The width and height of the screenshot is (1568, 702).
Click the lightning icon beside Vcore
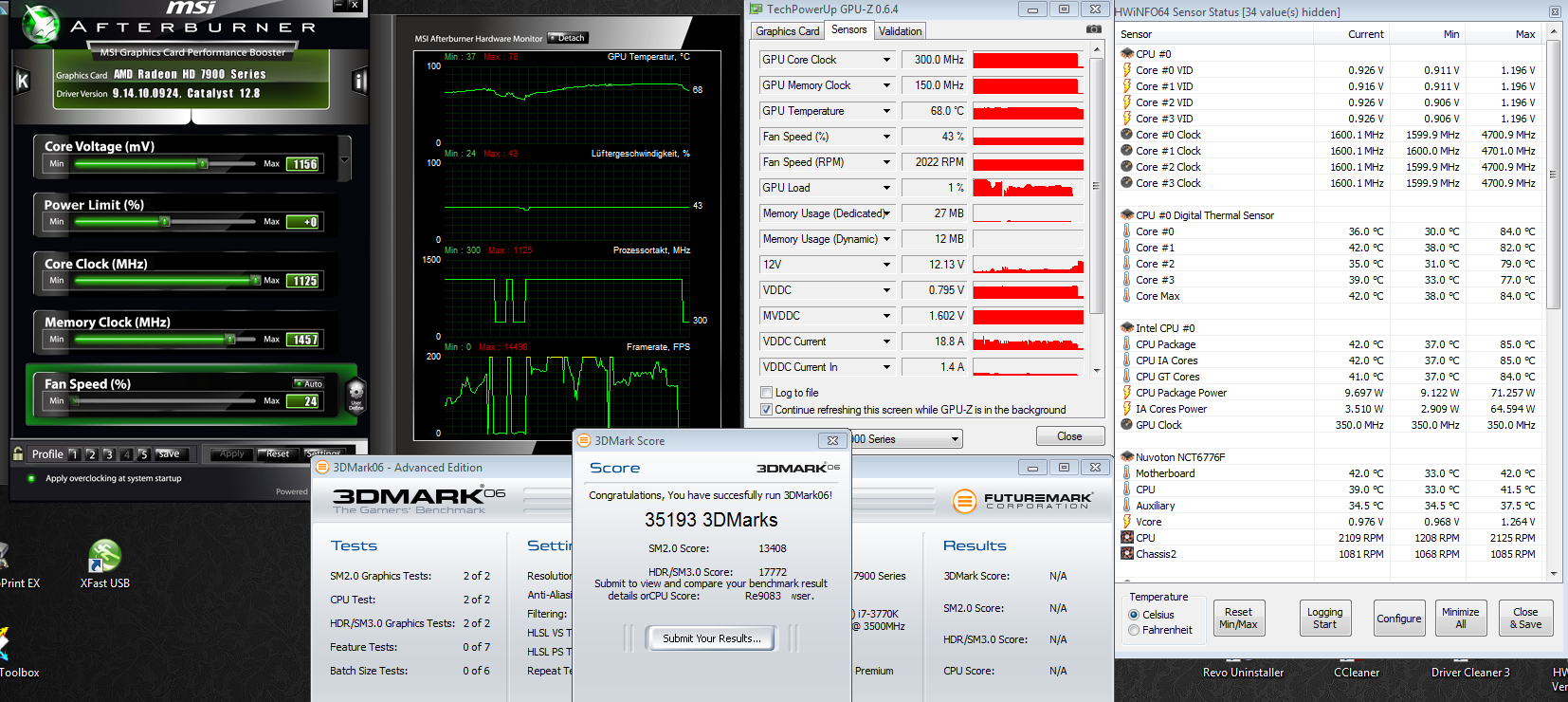tap(1126, 522)
